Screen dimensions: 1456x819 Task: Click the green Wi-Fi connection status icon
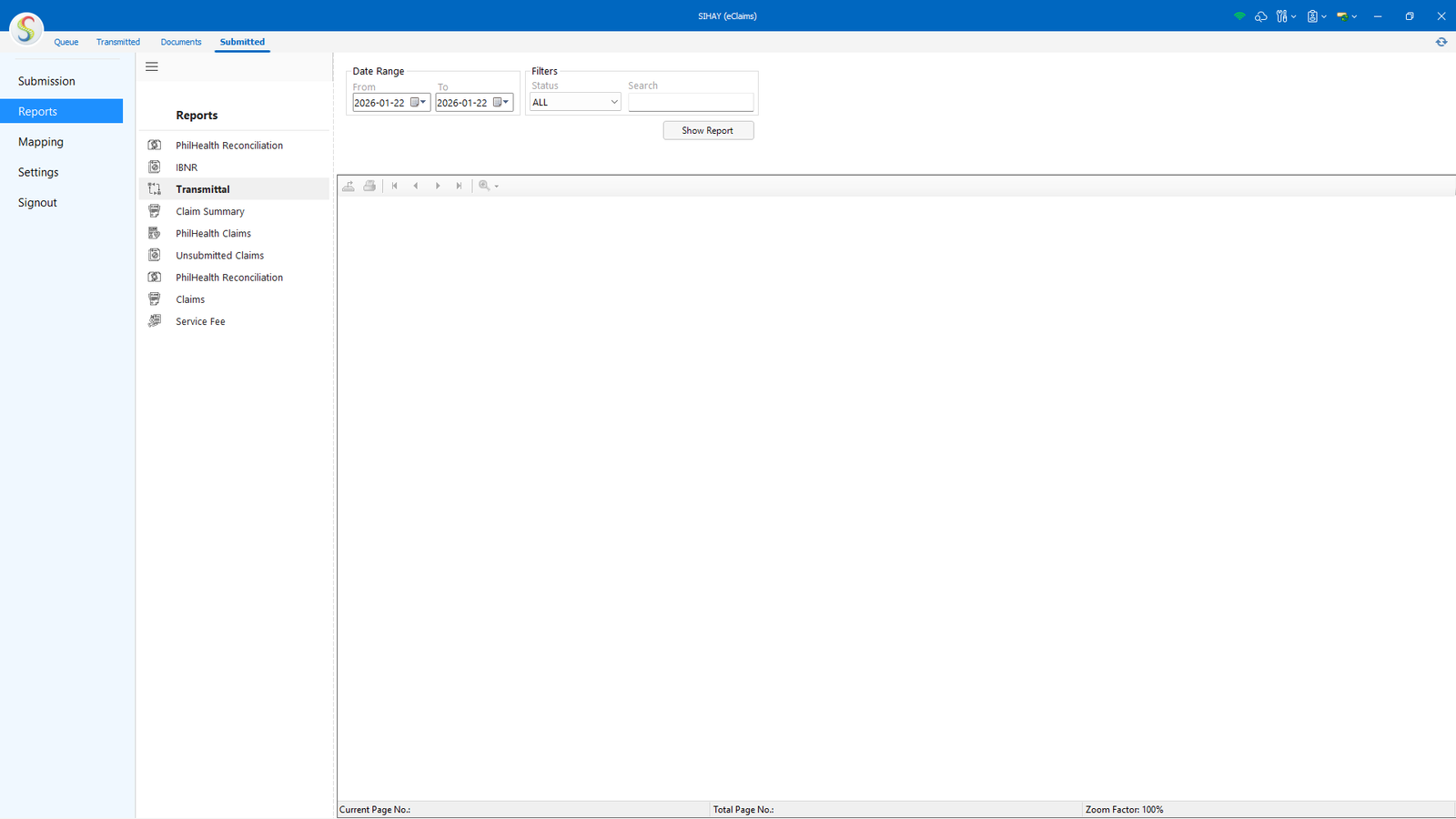click(x=1239, y=16)
